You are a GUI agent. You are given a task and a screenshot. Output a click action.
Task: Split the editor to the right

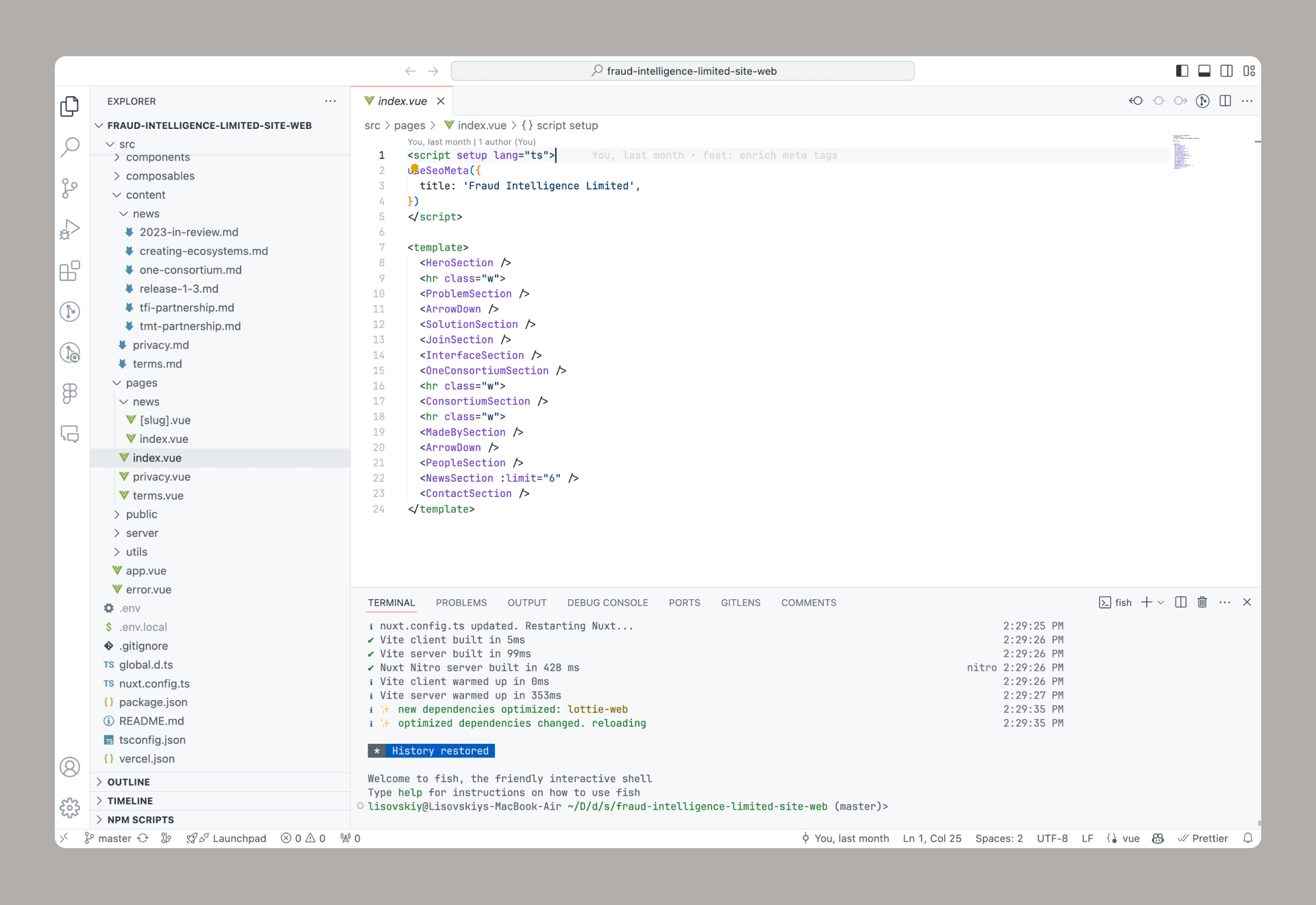(1226, 101)
